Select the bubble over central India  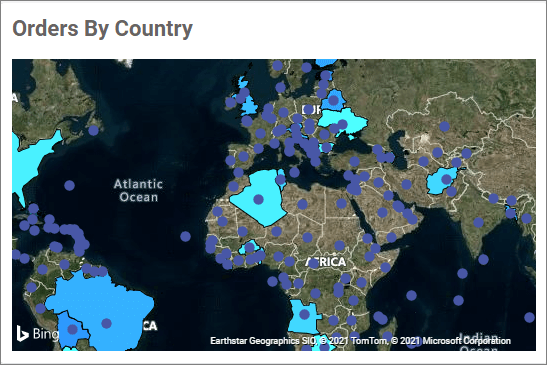coord(478,222)
